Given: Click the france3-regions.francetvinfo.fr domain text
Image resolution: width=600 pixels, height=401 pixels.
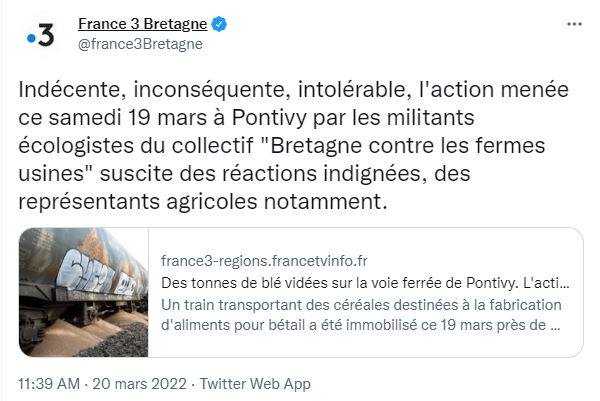Looking at the screenshot, I should 264,260.
